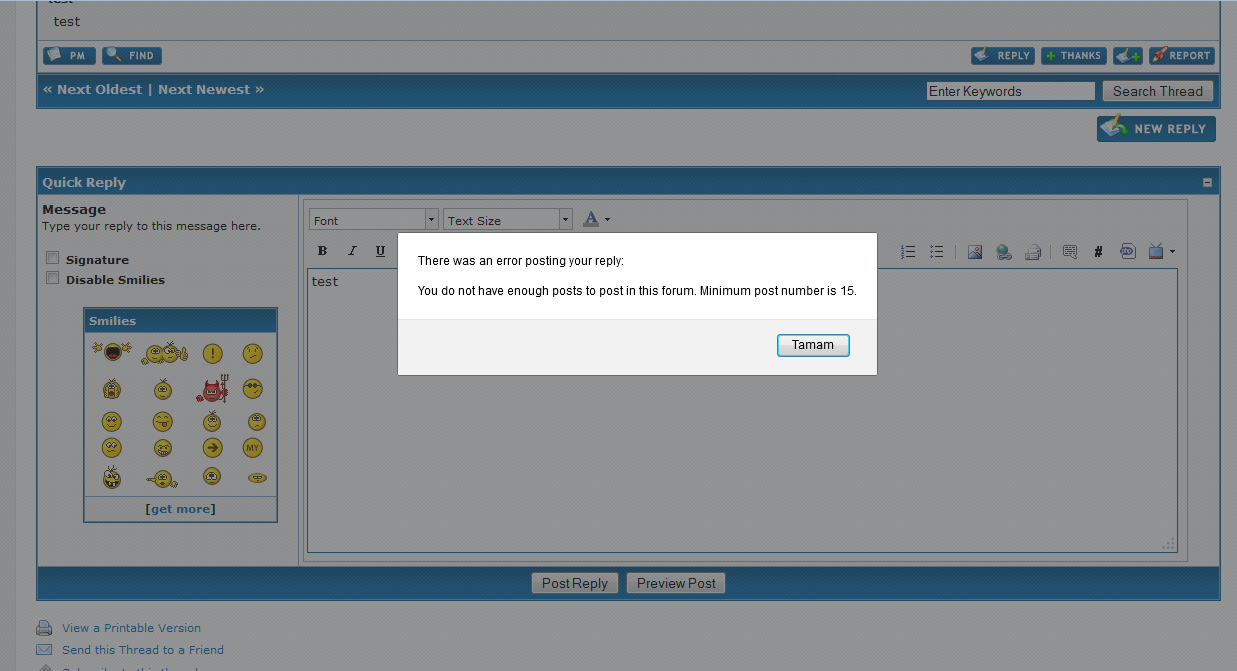
Task: Click the insert quote toolbar icon
Action: [x=1070, y=252]
